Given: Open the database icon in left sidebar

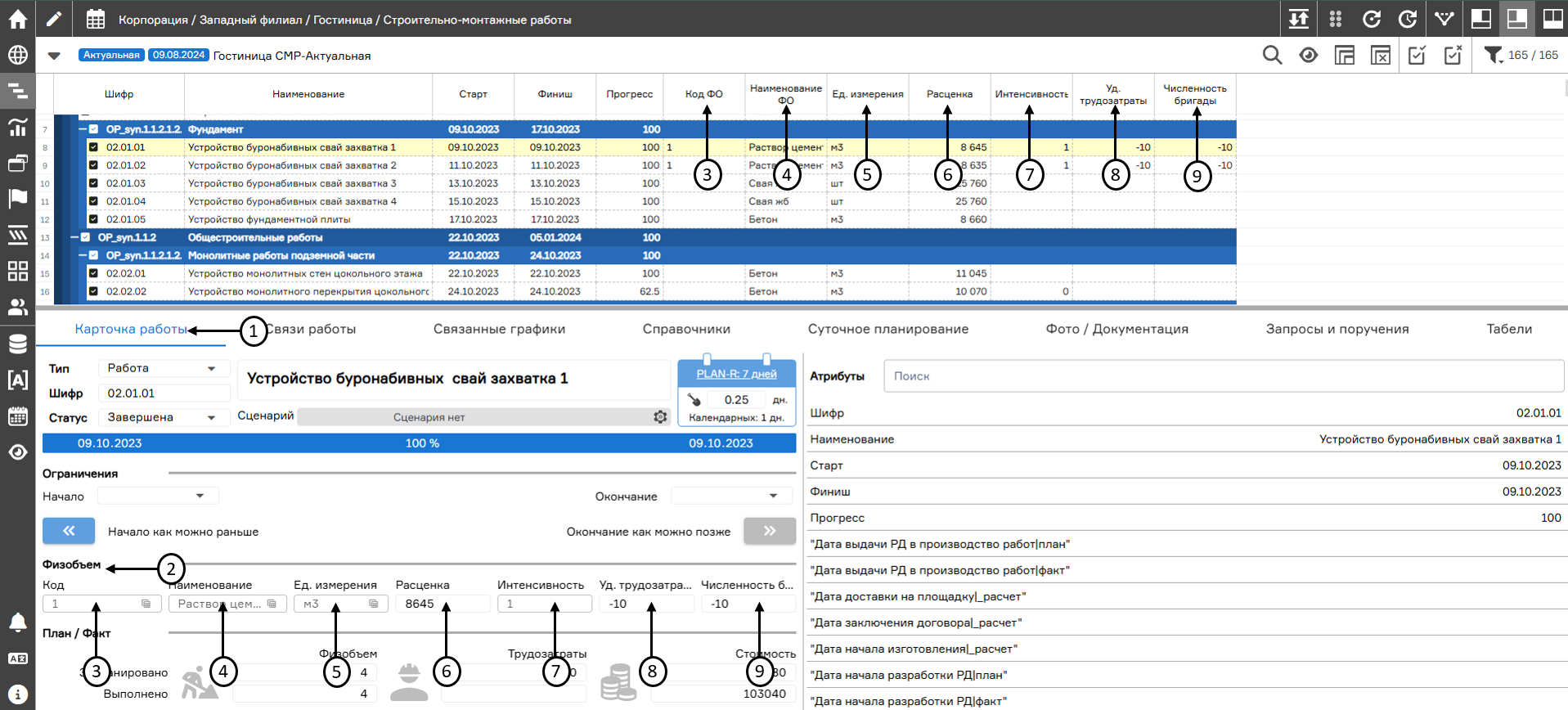Looking at the screenshot, I should 17,344.
